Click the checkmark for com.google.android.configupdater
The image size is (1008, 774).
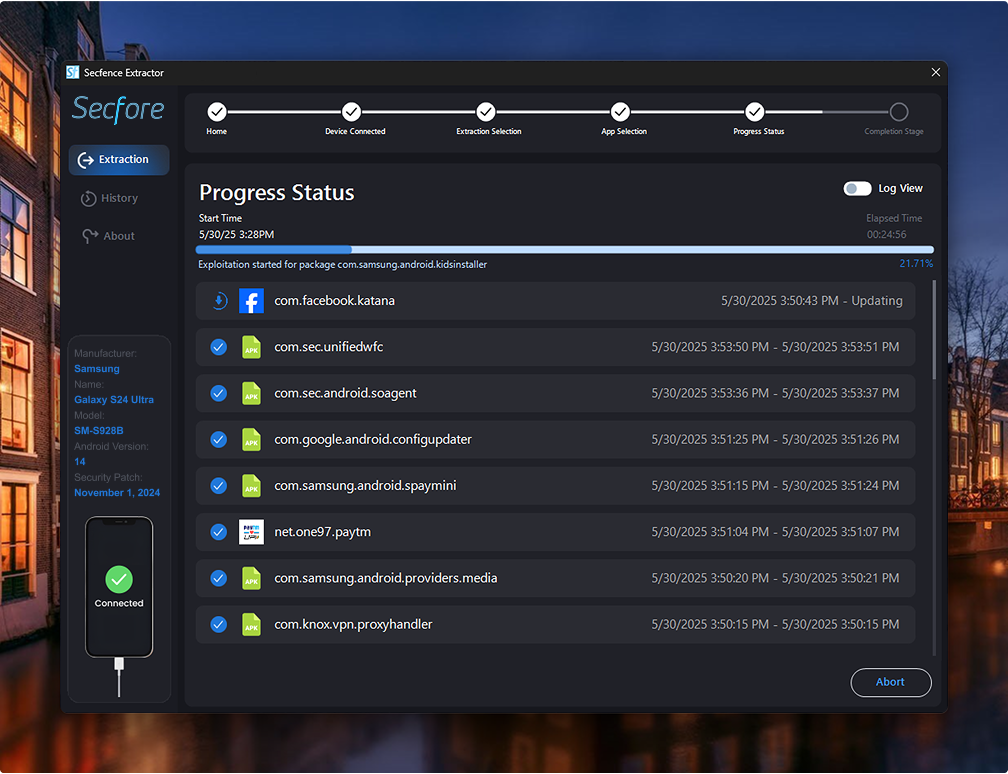point(219,440)
